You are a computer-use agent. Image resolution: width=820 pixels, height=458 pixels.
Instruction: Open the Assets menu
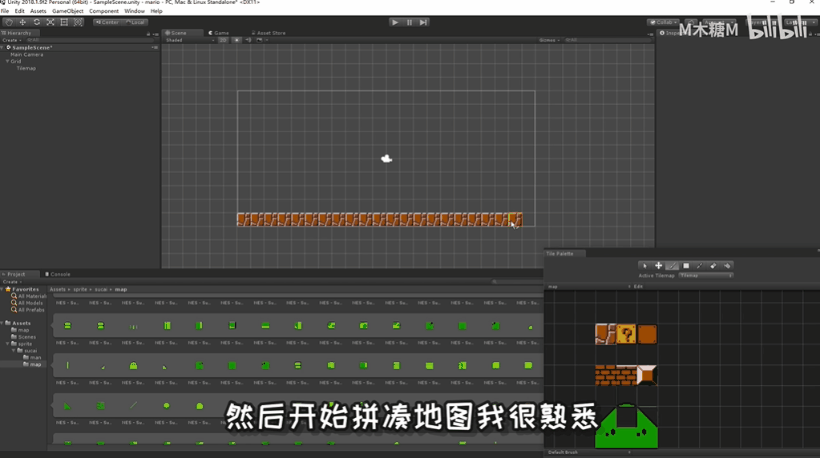click(38, 11)
